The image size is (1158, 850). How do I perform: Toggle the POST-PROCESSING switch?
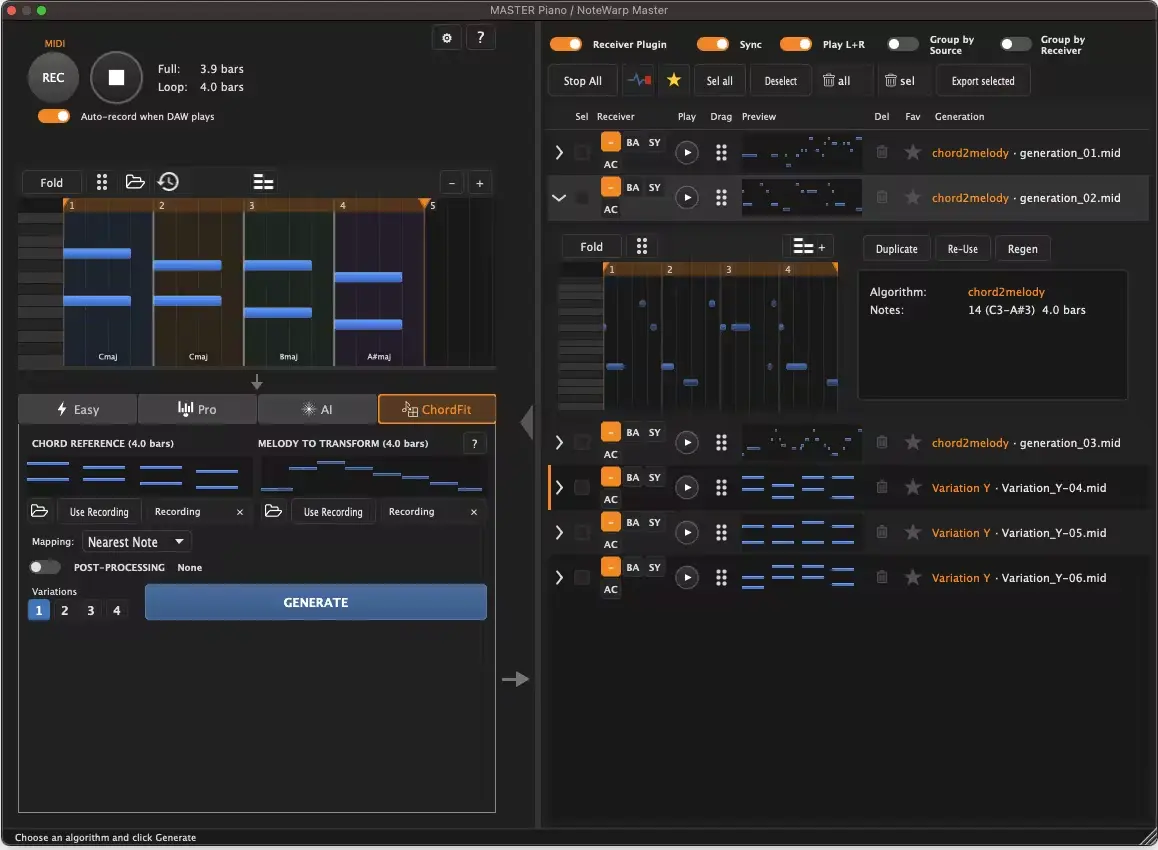[44, 567]
